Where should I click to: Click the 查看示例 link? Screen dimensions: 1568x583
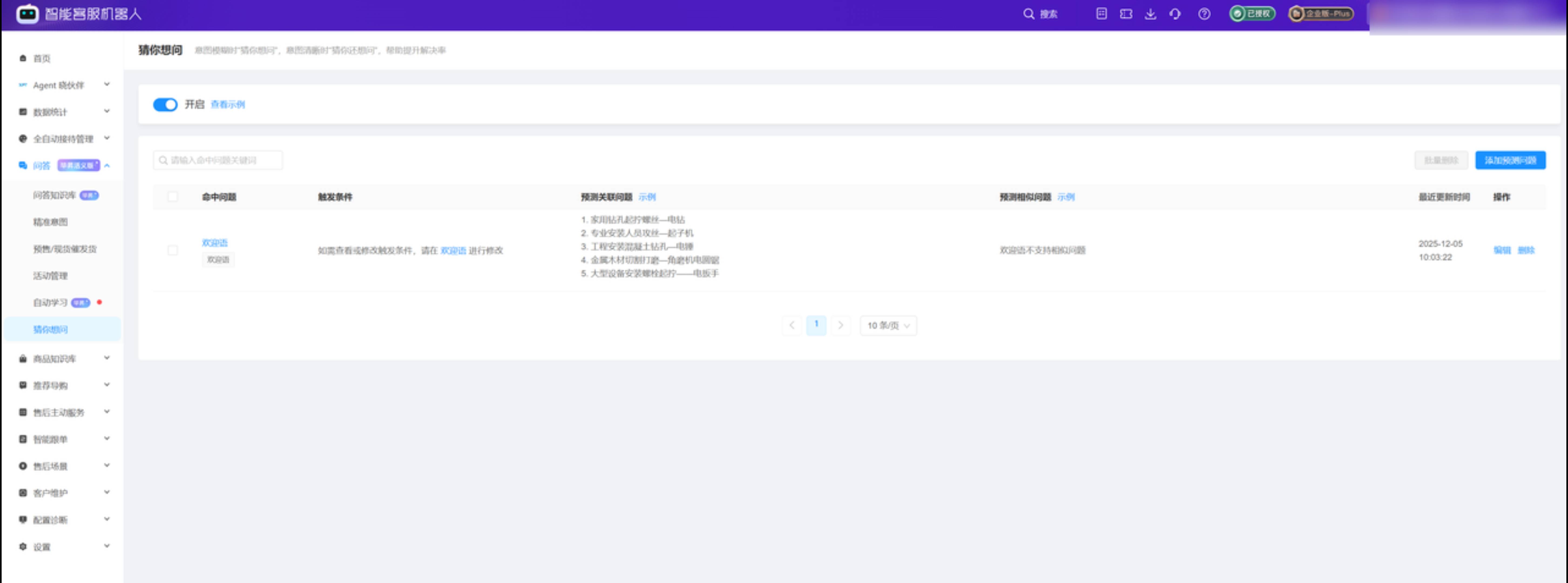click(227, 105)
